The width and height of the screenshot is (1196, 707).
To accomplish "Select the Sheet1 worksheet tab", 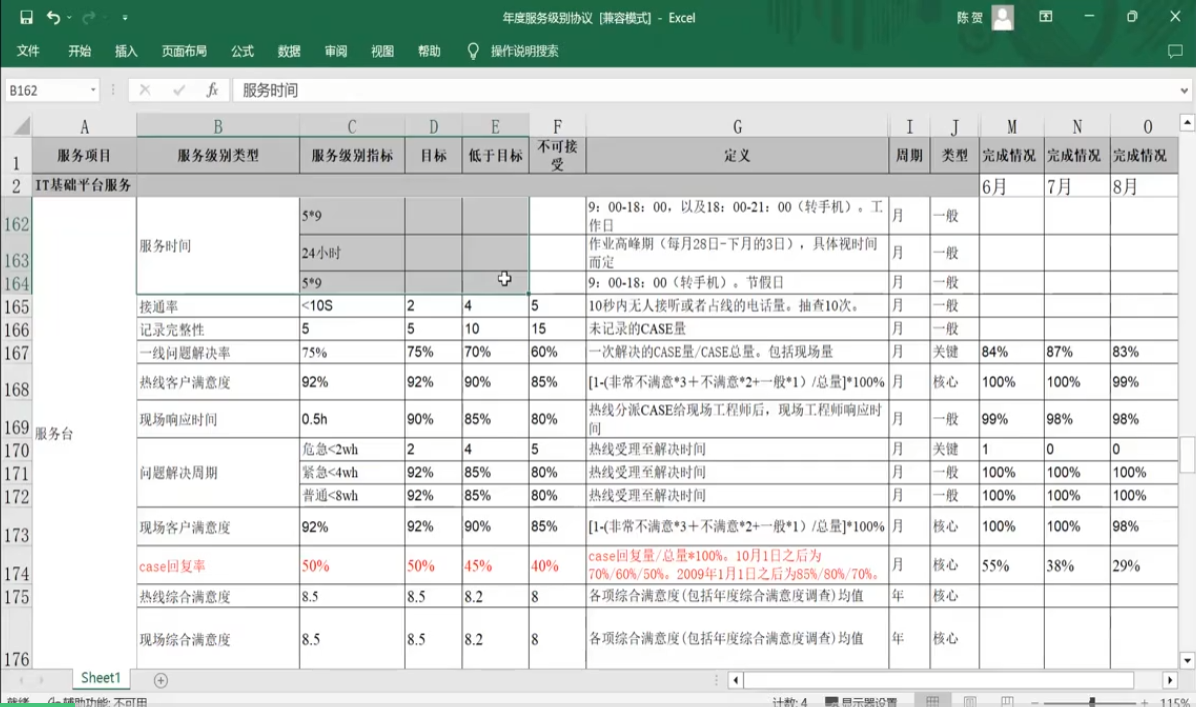I will [x=101, y=678].
